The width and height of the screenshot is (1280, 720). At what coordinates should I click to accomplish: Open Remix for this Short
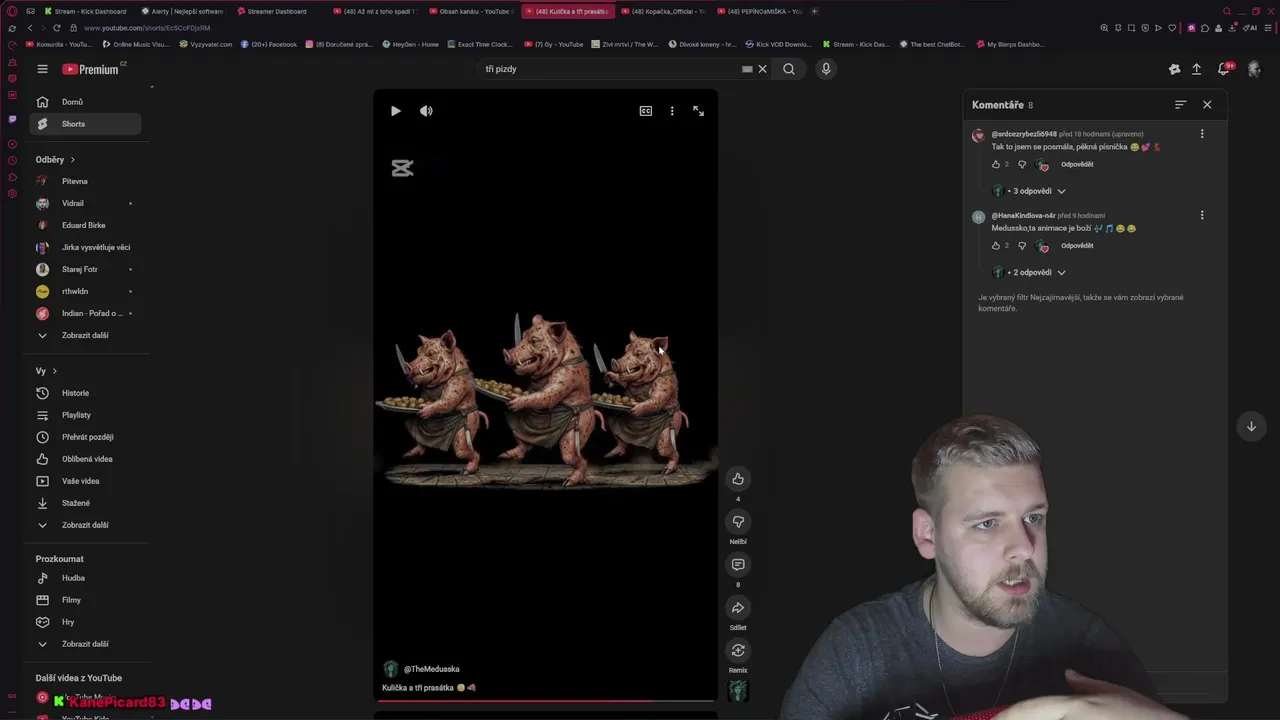pos(738,651)
